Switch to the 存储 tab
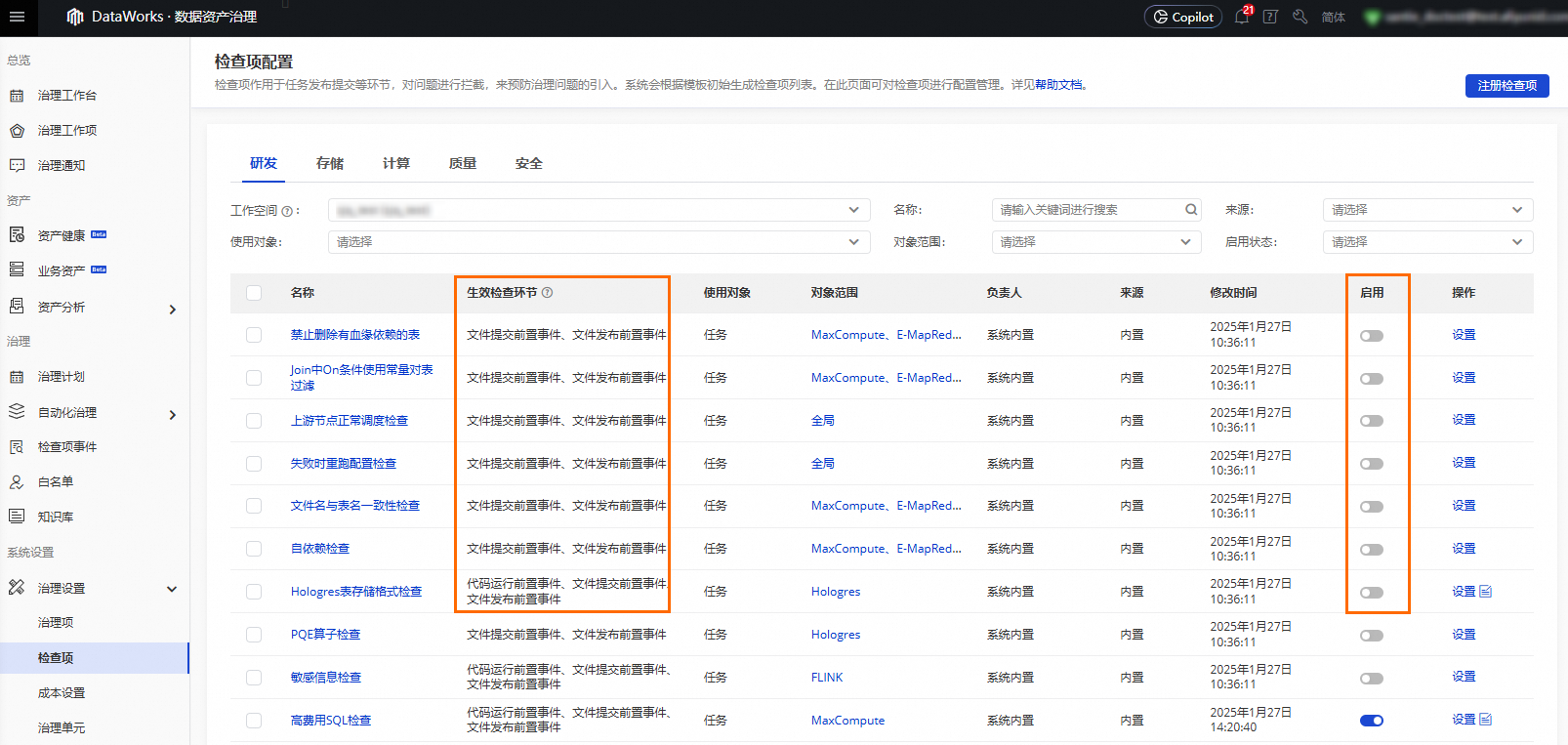The height and width of the screenshot is (745, 1568). tap(330, 163)
